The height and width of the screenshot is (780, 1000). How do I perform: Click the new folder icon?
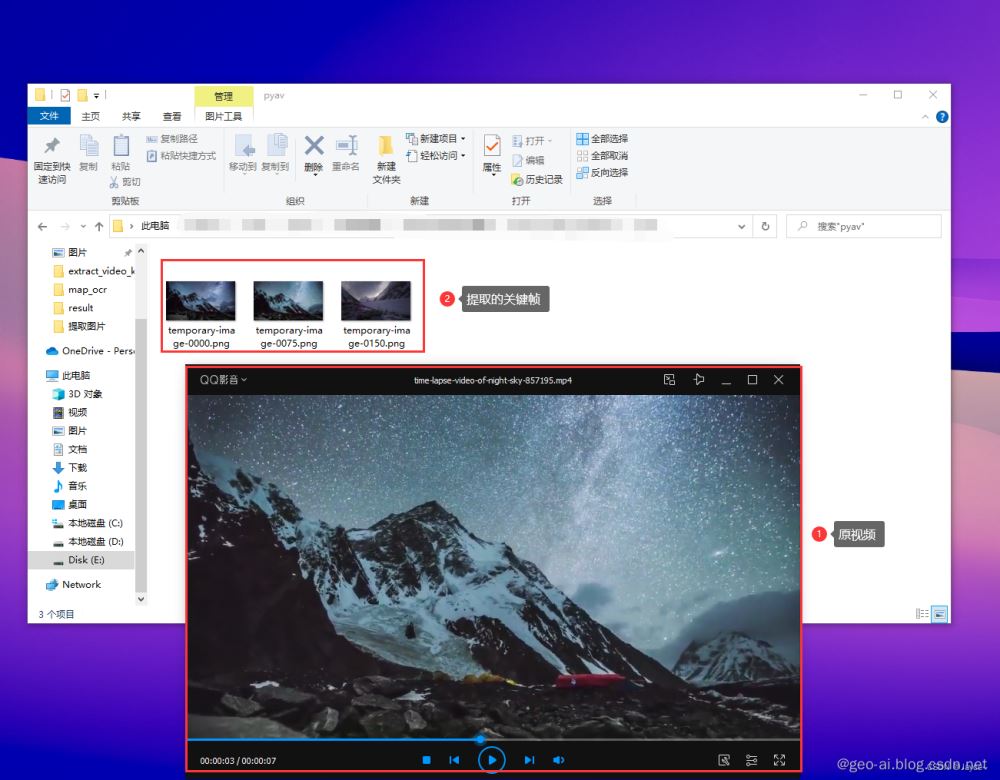click(x=385, y=146)
